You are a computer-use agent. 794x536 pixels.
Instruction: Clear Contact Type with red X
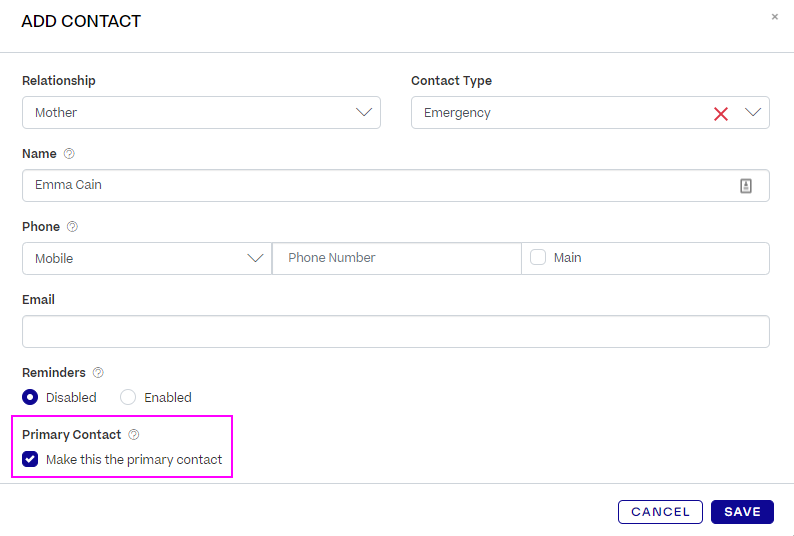[721, 113]
